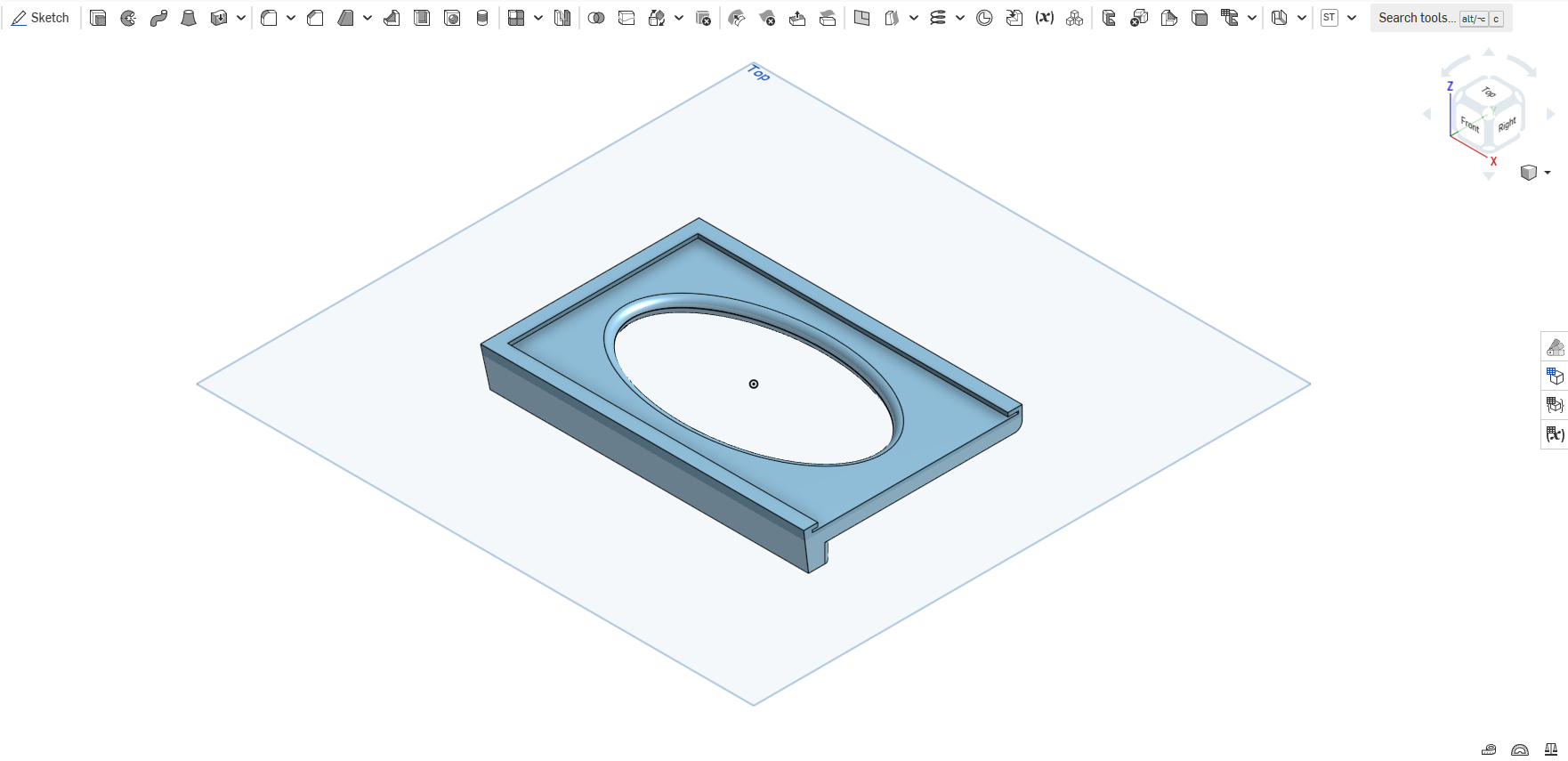
Task: Select the Chamfer tool
Action: [315, 18]
